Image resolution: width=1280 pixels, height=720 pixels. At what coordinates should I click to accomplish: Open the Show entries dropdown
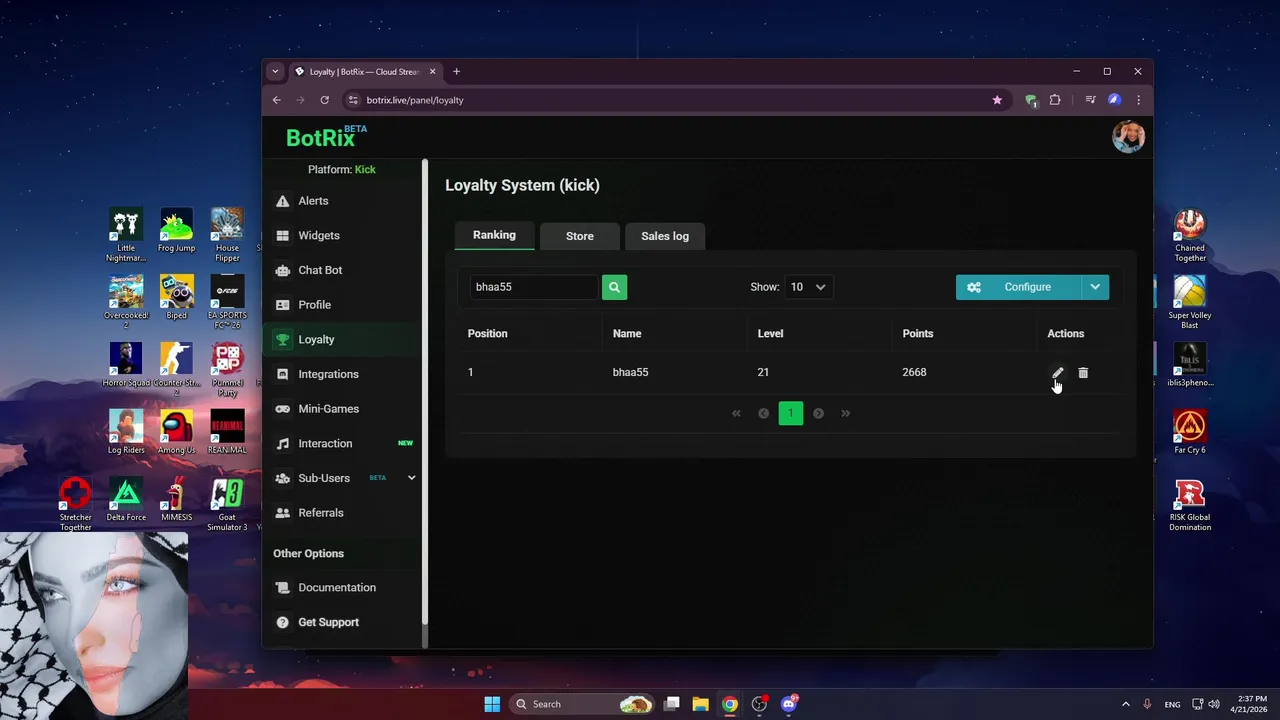pos(808,287)
